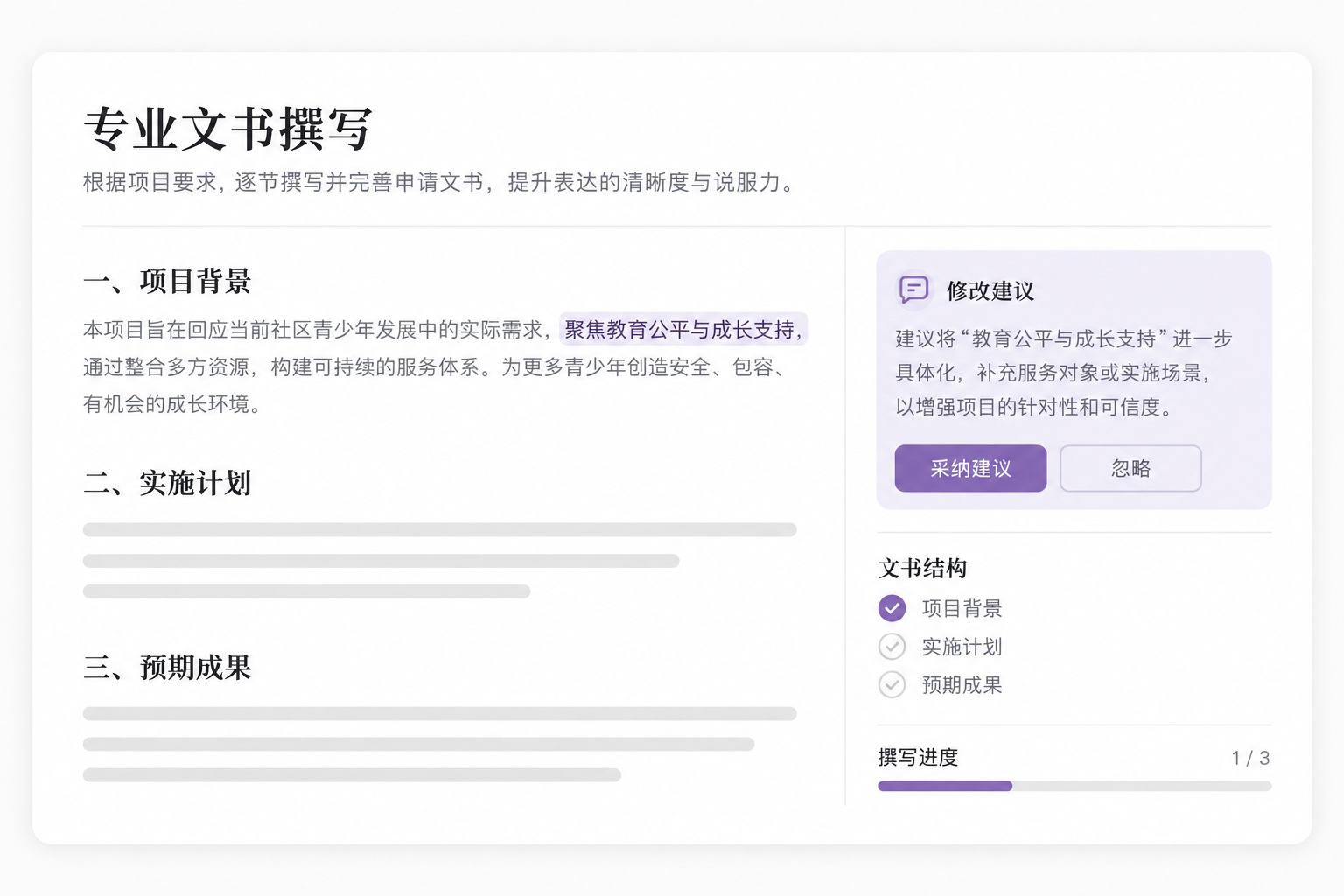This screenshot has width=1344, height=896.
Task: Click the 三、预期成果 section heading
Action: click(167, 667)
